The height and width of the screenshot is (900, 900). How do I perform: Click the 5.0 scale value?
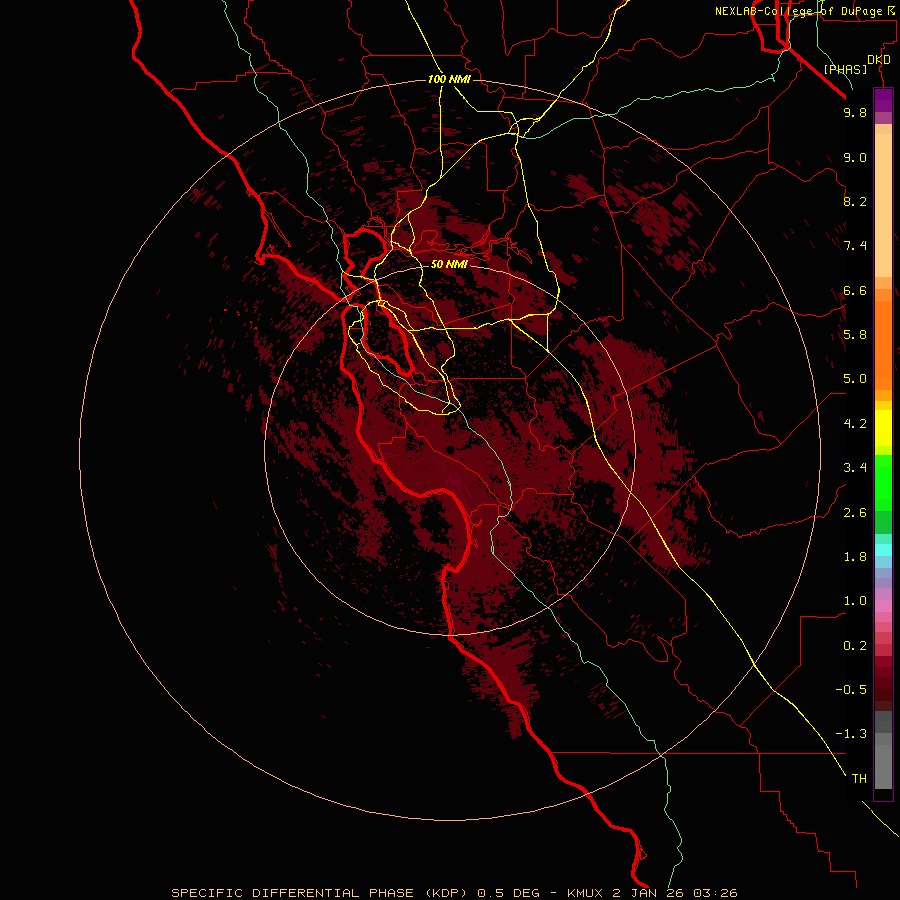pos(855,379)
